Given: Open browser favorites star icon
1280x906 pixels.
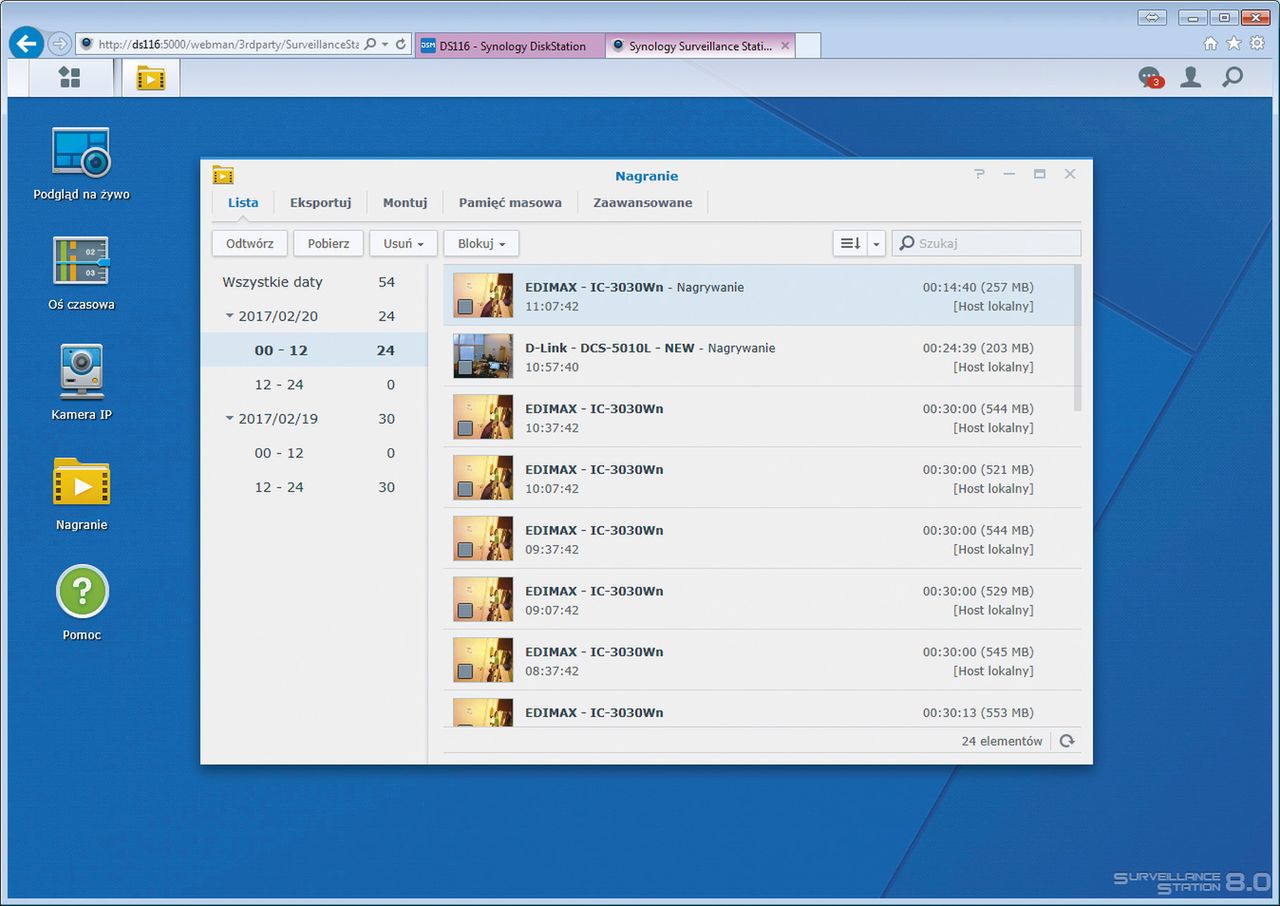Looking at the screenshot, I should [x=1234, y=44].
